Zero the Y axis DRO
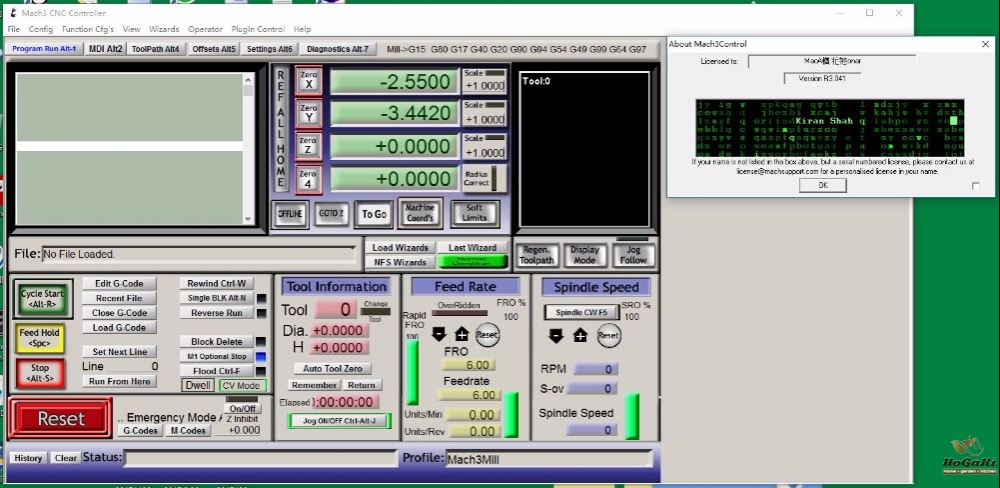The height and width of the screenshot is (488, 1000). (309, 114)
